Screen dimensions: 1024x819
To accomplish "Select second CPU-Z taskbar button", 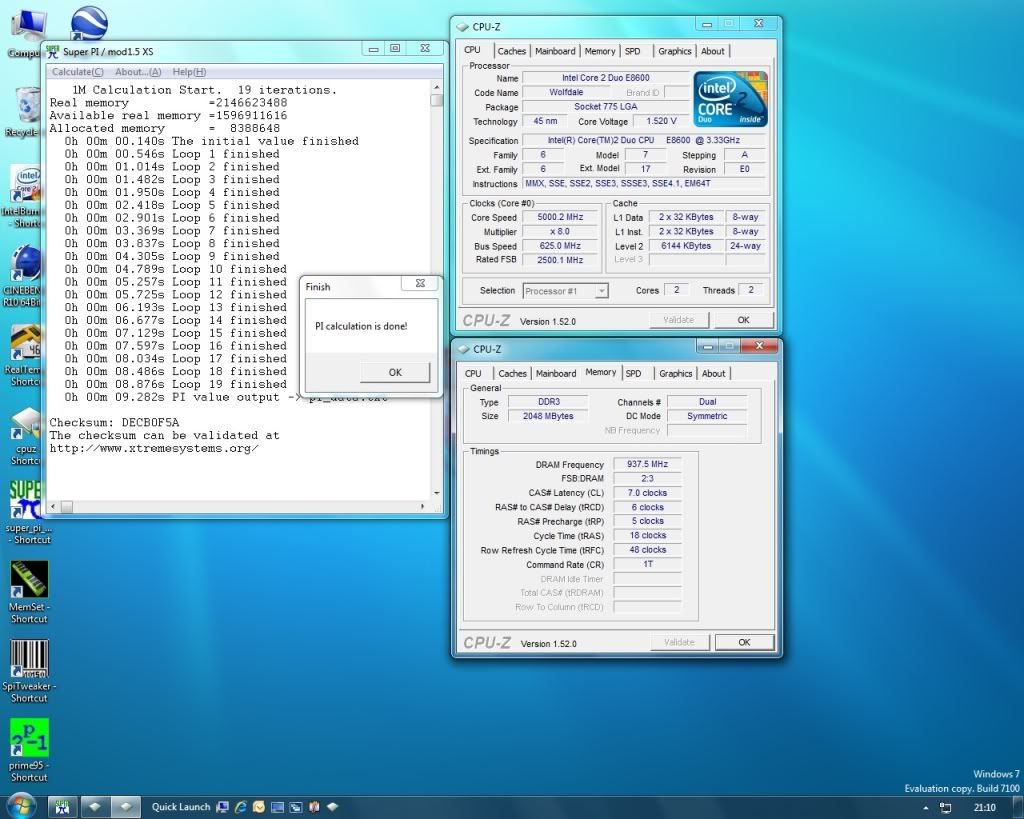I will [x=126, y=807].
